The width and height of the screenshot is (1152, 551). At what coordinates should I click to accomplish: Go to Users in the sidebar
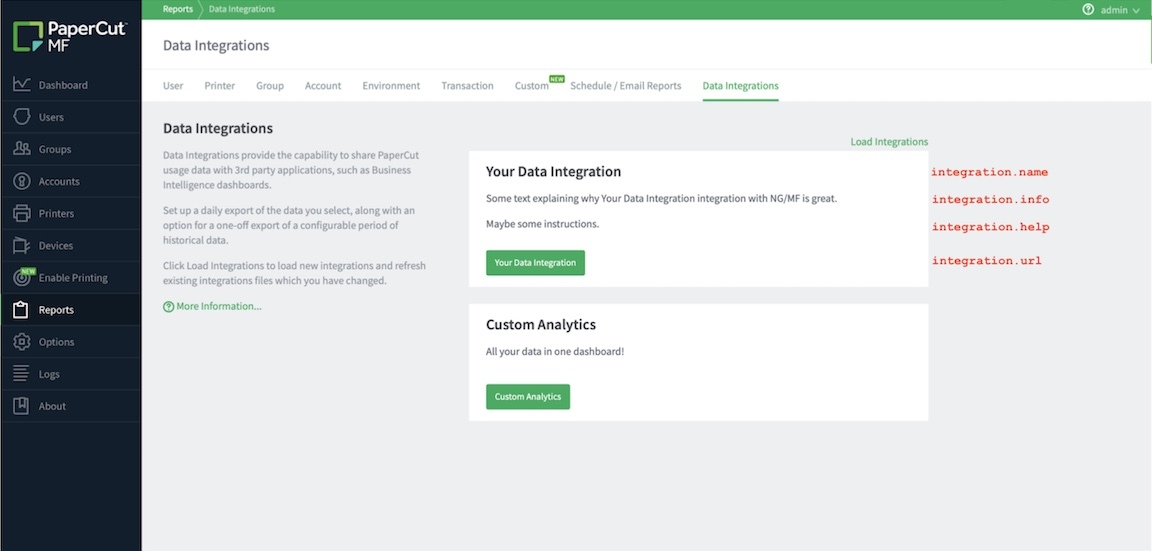pyautogui.click(x=71, y=117)
